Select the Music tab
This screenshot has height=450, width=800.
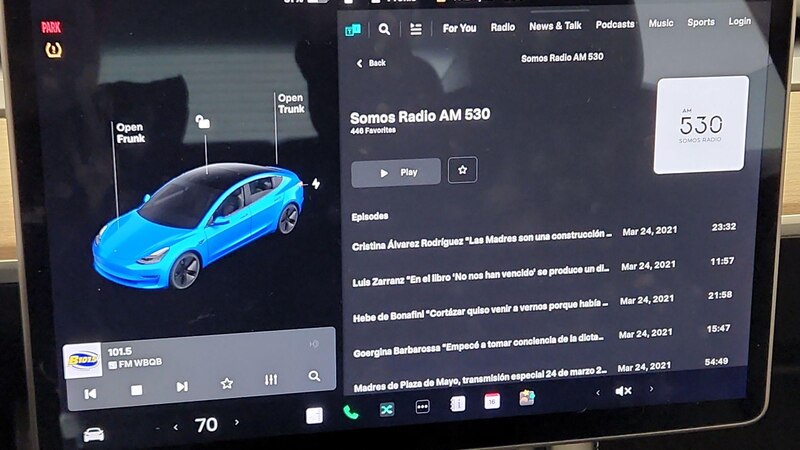click(661, 23)
